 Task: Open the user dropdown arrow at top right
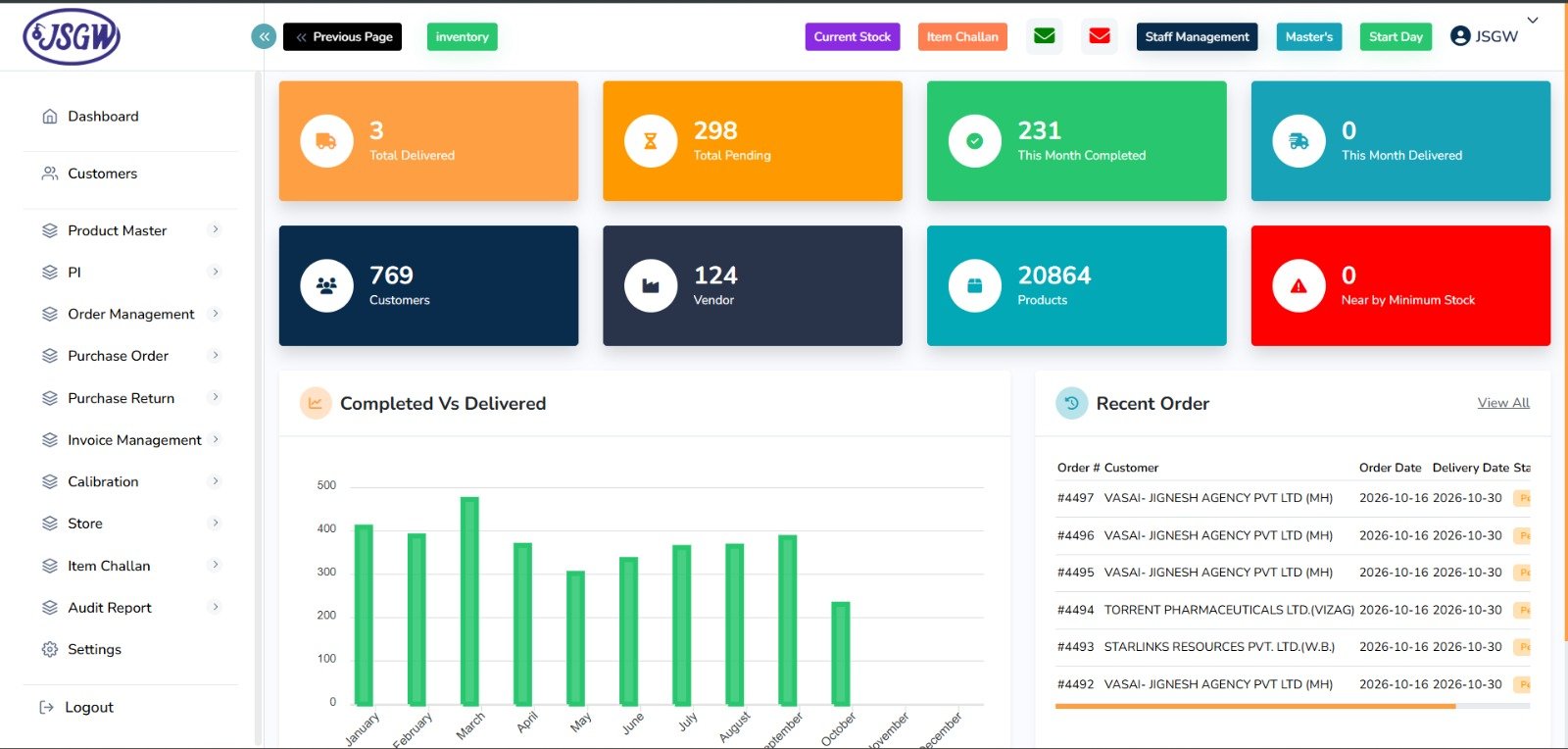coord(1533,21)
